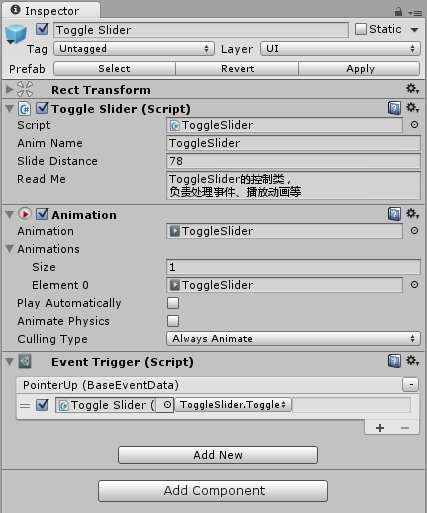Open help for the Event Trigger script
Image resolution: width=427 pixels, height=513 pixels.
(394, 361)
